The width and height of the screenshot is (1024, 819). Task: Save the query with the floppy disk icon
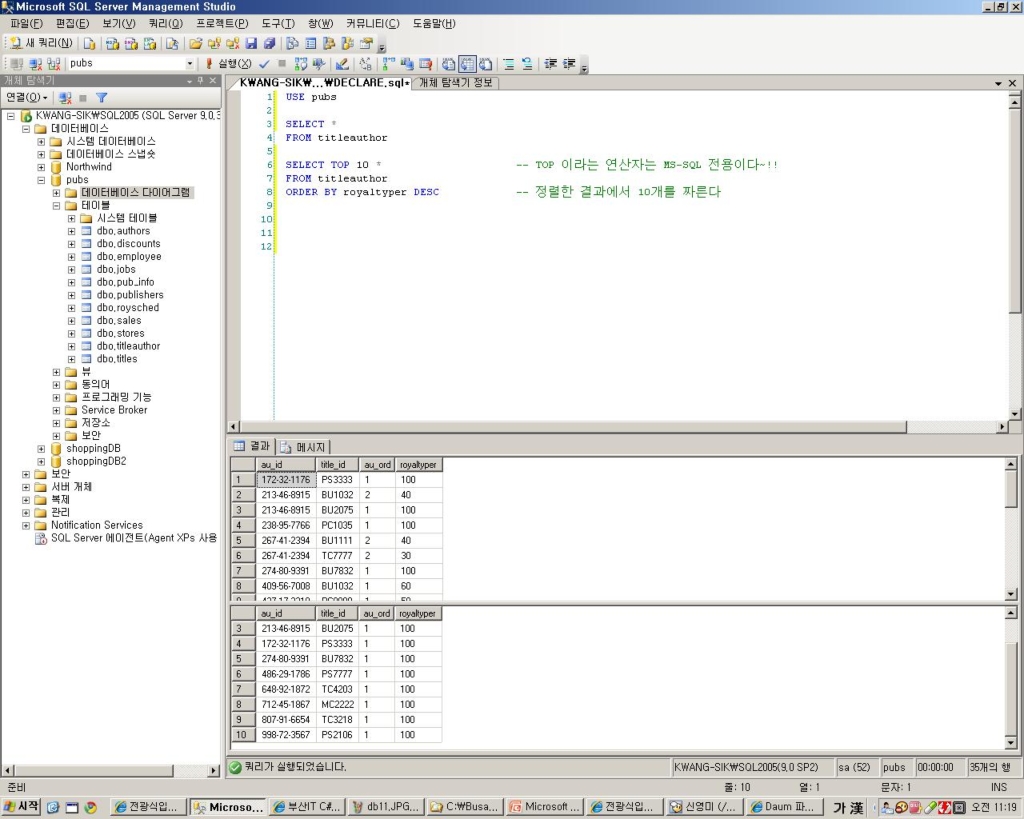click(x=251, y=44)
